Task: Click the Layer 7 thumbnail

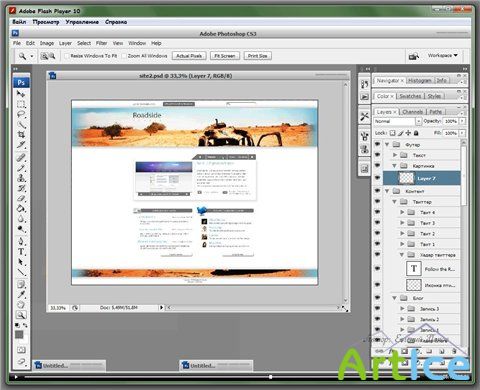Action: pos(406,178)
